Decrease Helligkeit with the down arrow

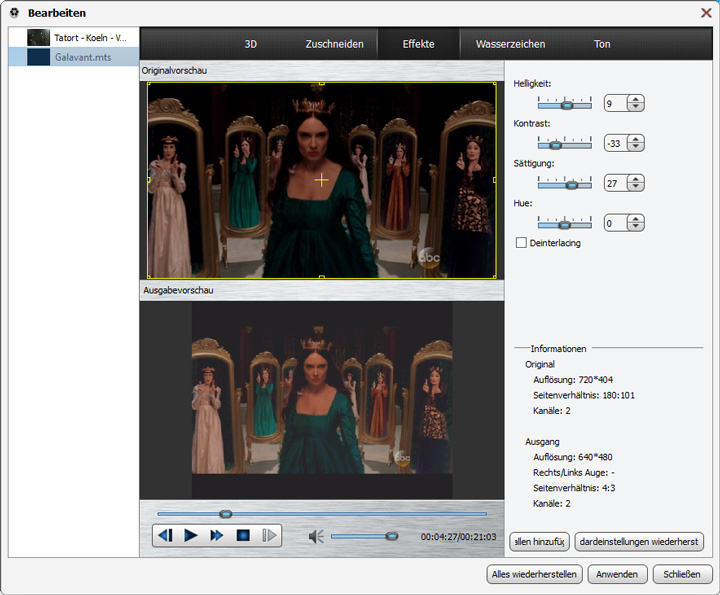636,107
